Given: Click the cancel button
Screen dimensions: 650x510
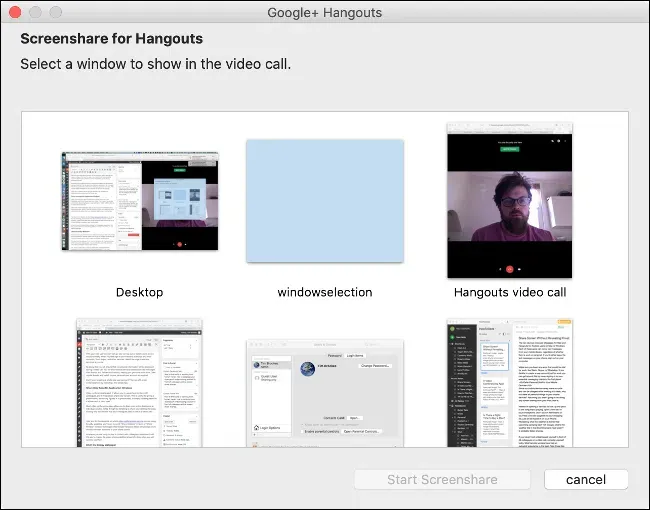Looking at the screenshot, I should (x=586, y=479).
